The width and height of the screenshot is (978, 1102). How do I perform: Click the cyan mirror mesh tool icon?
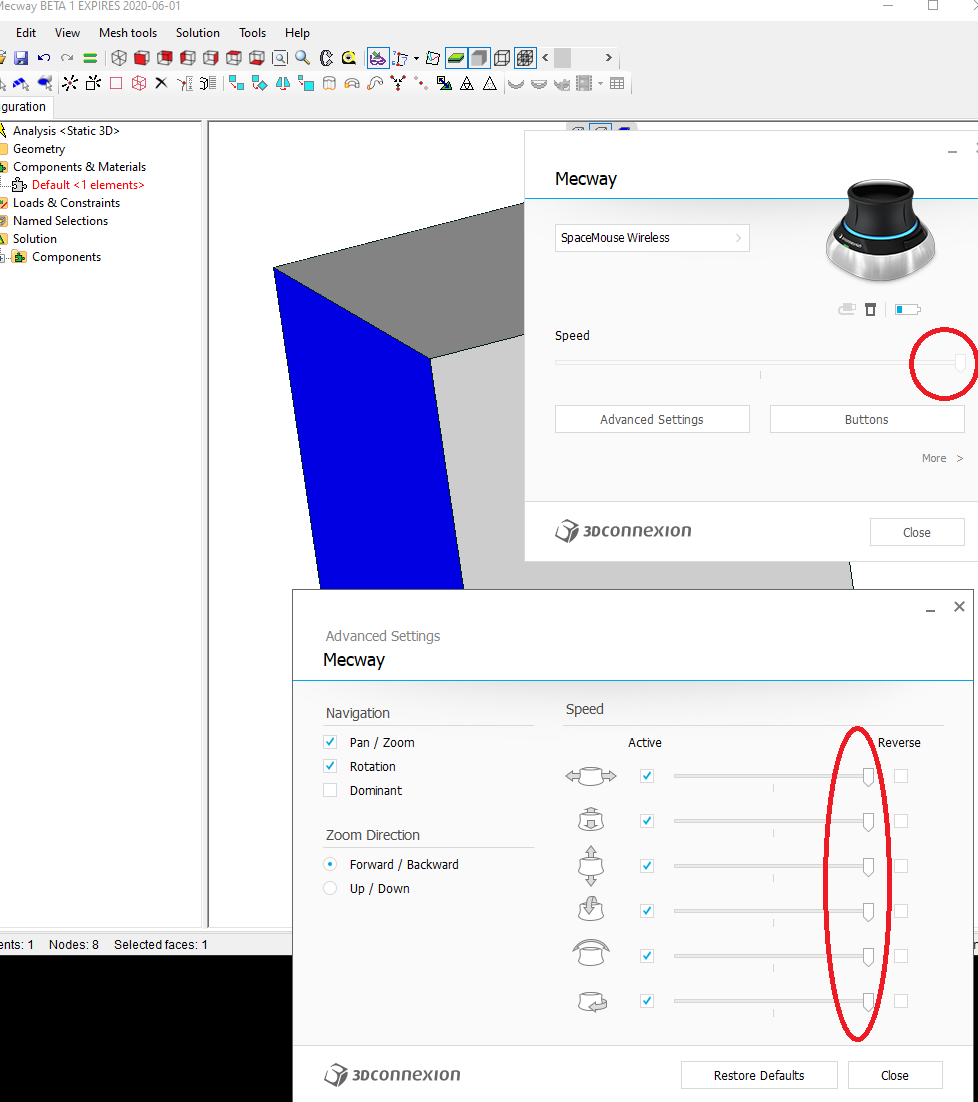(282, 84)
